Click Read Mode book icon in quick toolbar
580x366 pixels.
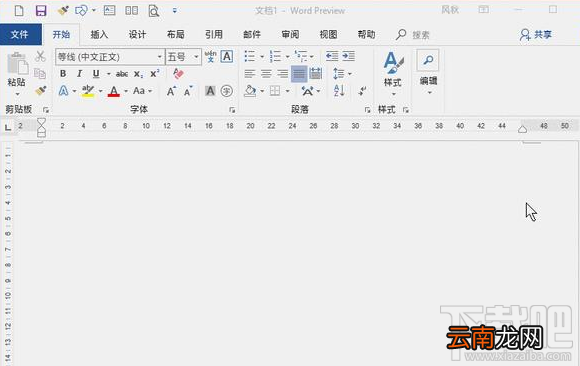pyautogui.click(x=131, y=11)
